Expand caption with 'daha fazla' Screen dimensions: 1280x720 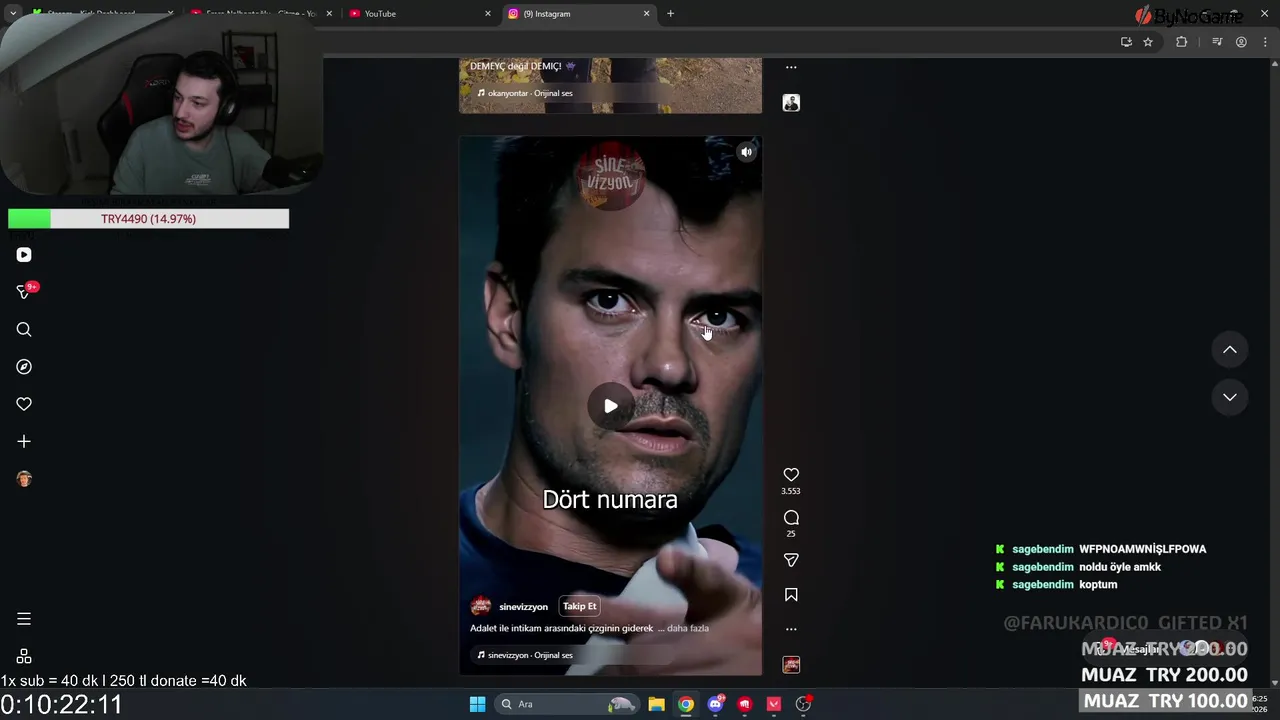687,628
